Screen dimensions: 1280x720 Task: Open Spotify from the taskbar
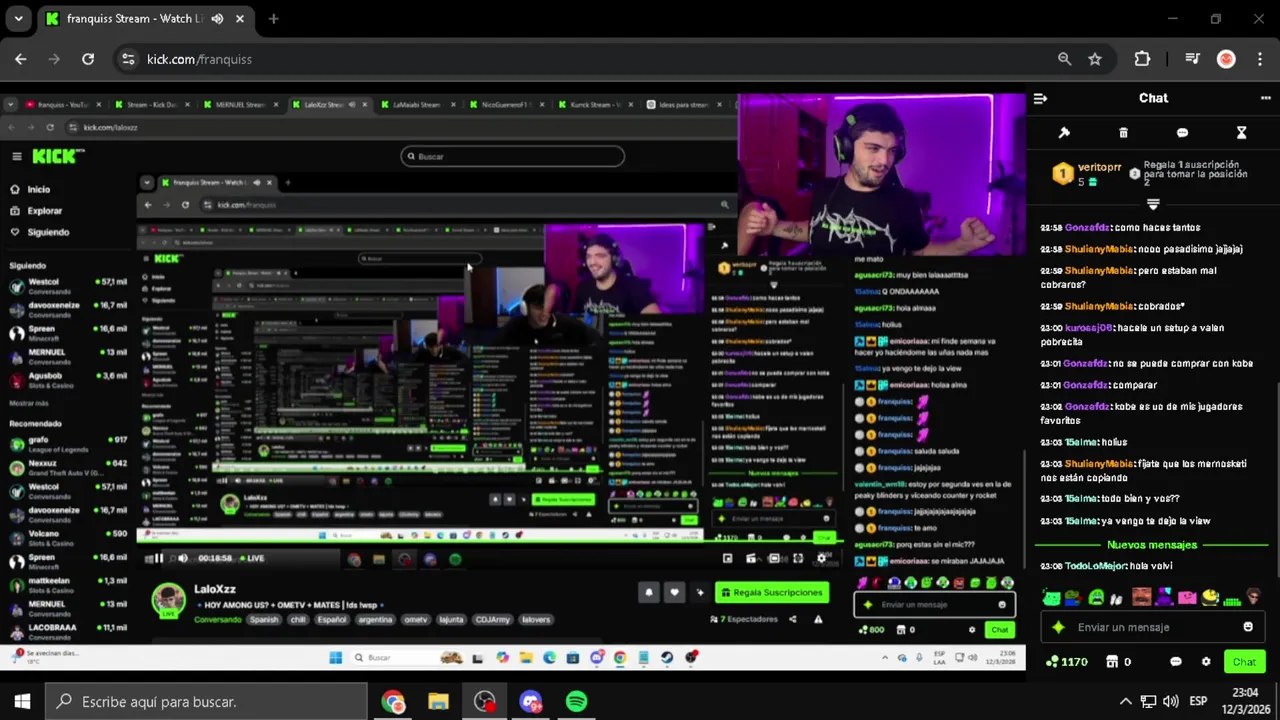click(x=576, y=701)
